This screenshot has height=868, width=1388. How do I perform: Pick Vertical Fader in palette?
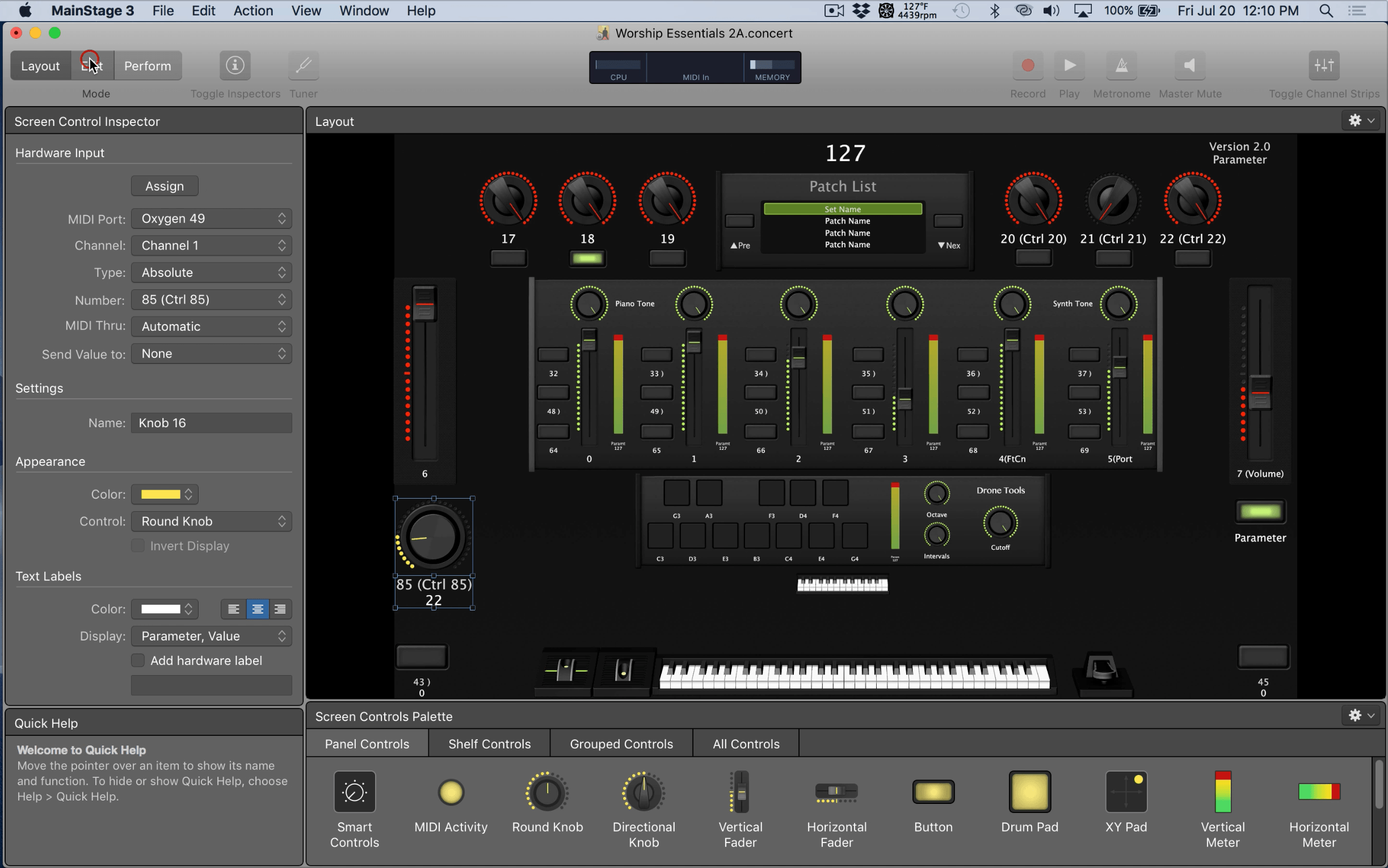pos(740,791)
